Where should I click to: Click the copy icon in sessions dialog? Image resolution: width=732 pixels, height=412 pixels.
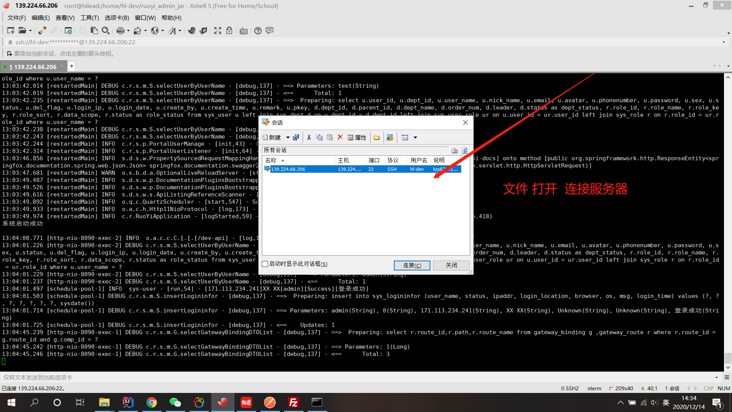(319, 137)
